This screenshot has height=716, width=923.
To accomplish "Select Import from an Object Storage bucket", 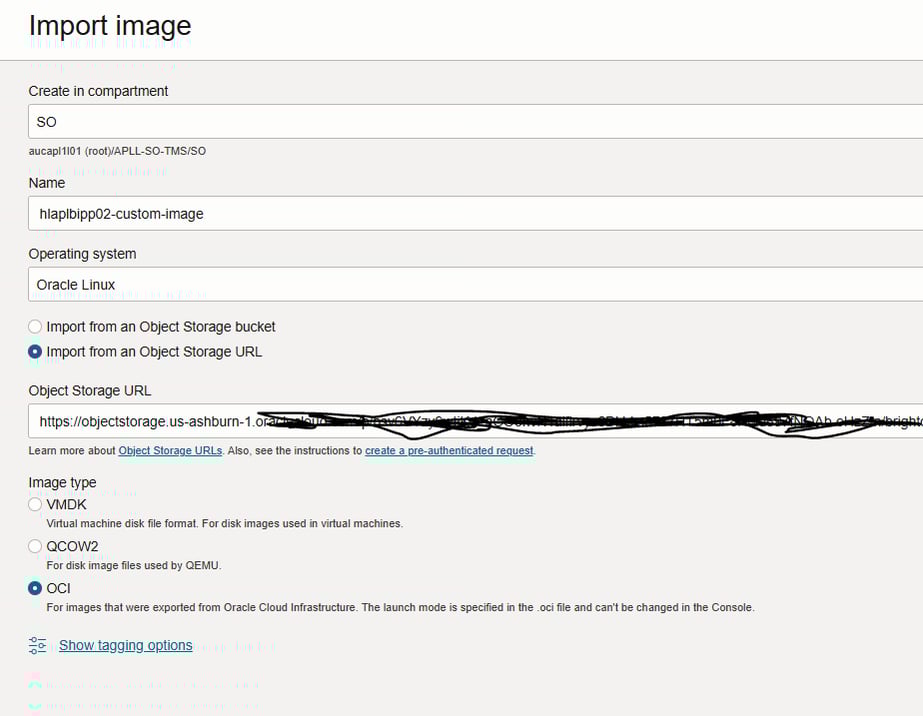I will (36, 327).
